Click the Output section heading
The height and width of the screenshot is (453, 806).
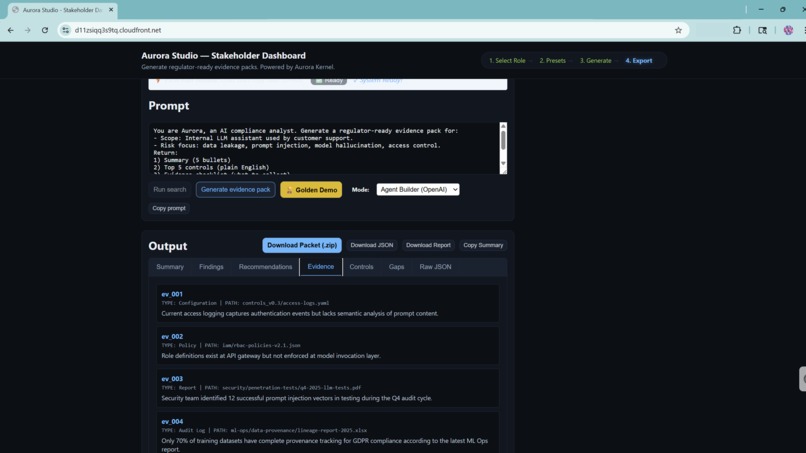pyautogui.click(x=168, y=246)
